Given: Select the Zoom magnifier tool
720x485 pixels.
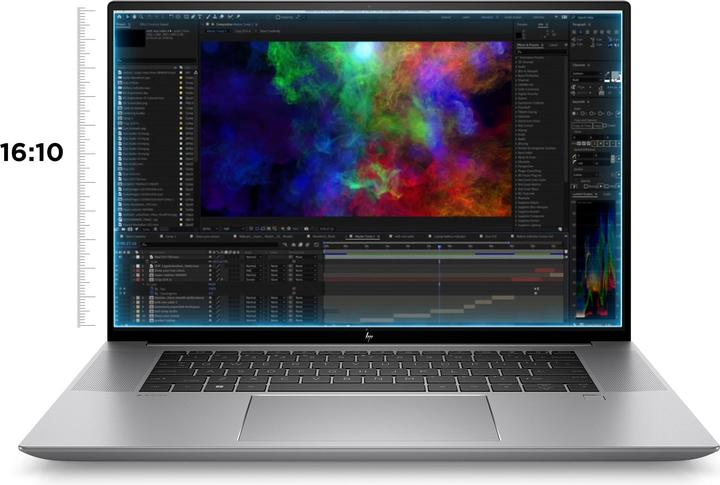Looking at the screenshot, I should point(141,17).
